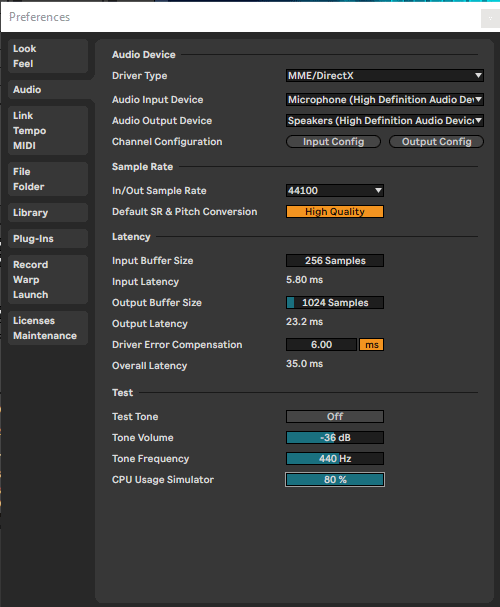Click the Driver Error Compensation 6.00 field
The height and width of the screenshot is (607, 500).
(321, 345)
